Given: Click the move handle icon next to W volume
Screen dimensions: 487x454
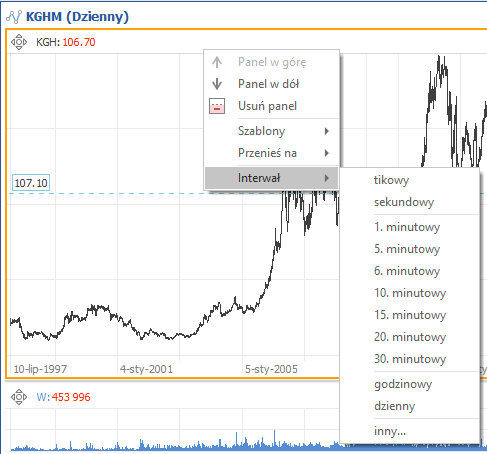Looking at the screenshot, I should click(x=19, y=397).
